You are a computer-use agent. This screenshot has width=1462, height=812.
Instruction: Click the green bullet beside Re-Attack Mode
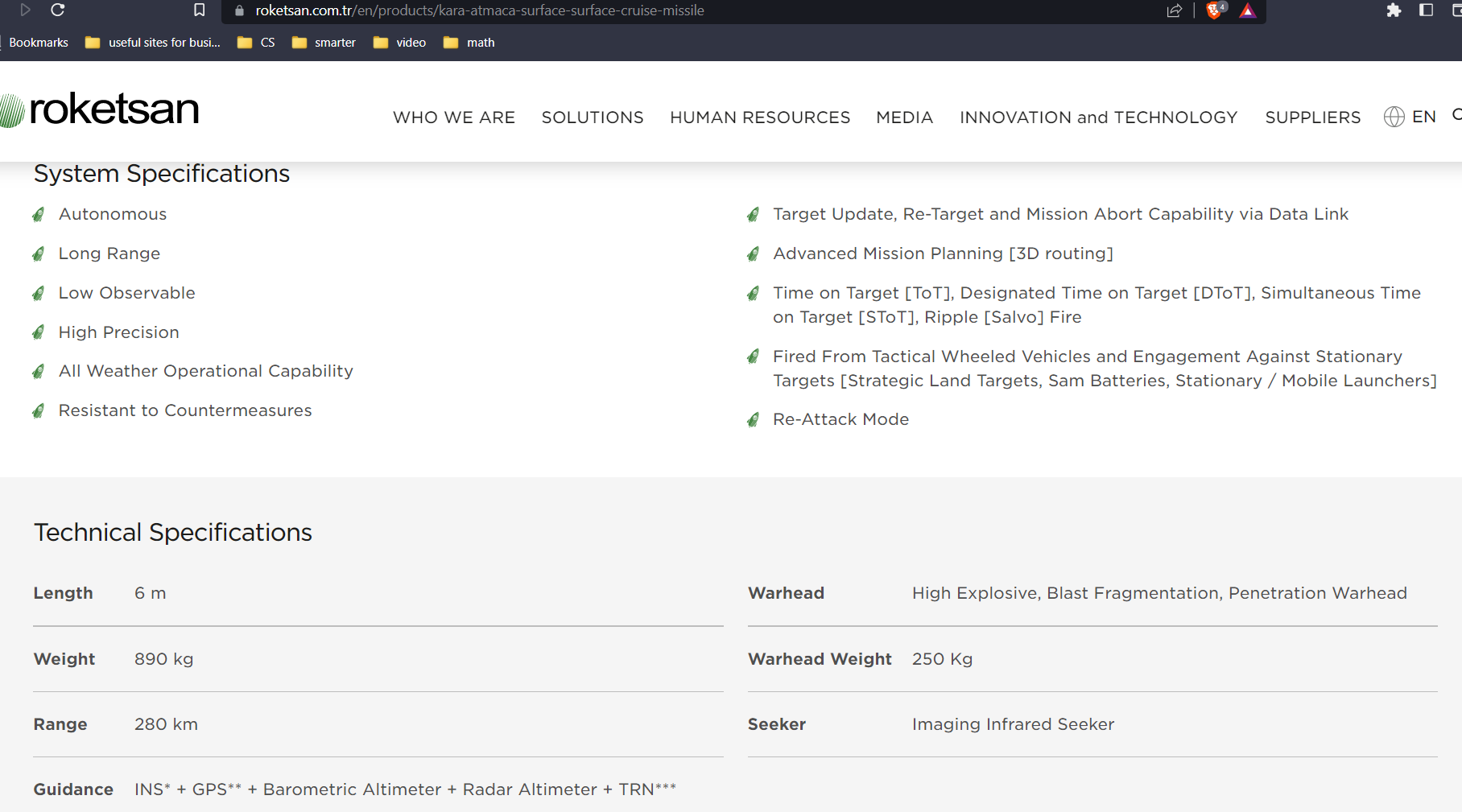[x=753, y=419]
